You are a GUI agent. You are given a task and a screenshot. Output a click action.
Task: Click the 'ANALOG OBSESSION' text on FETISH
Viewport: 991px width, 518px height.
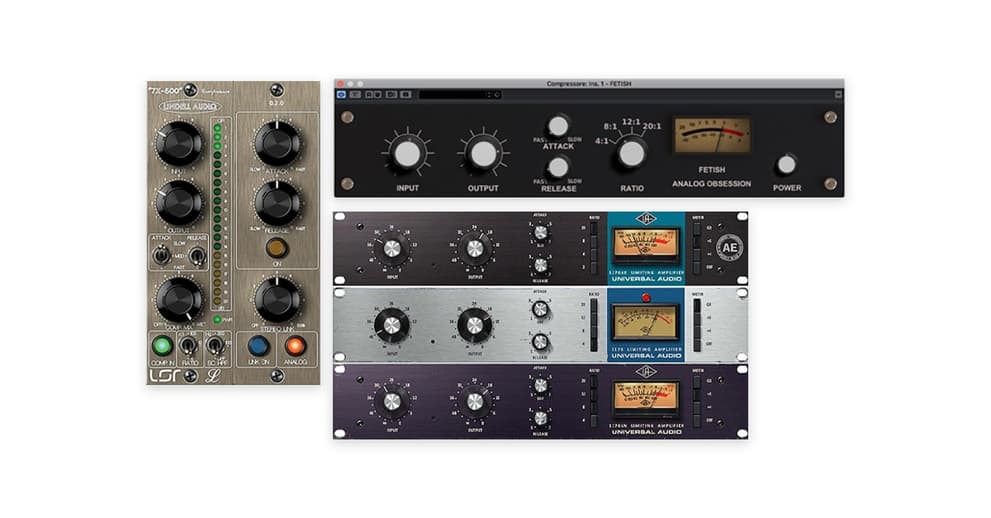[711, 184]
